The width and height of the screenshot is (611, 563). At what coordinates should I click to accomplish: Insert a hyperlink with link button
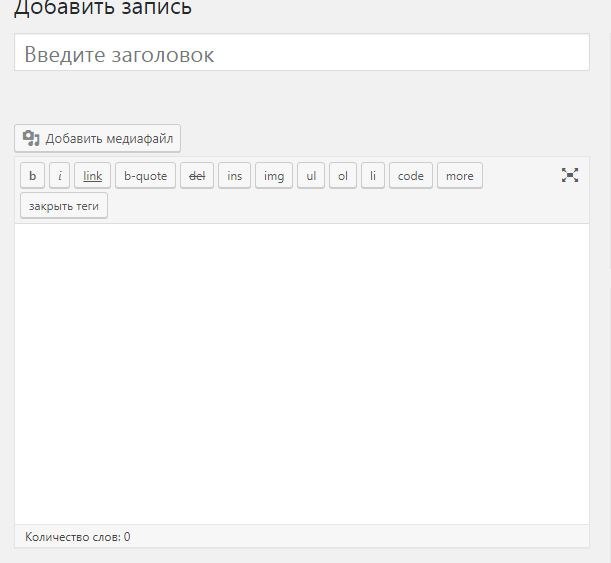[92, 176]
